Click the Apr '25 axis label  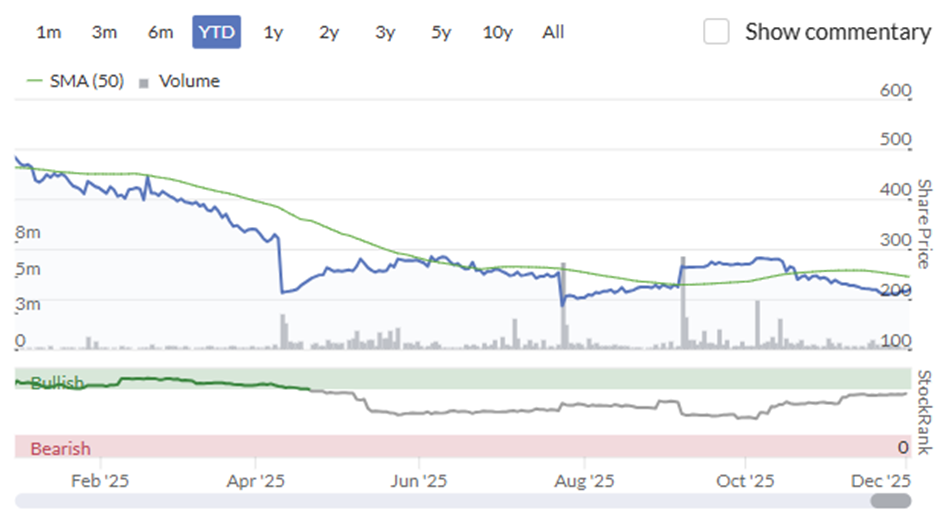pyautogui.click(x=255, y=481)
